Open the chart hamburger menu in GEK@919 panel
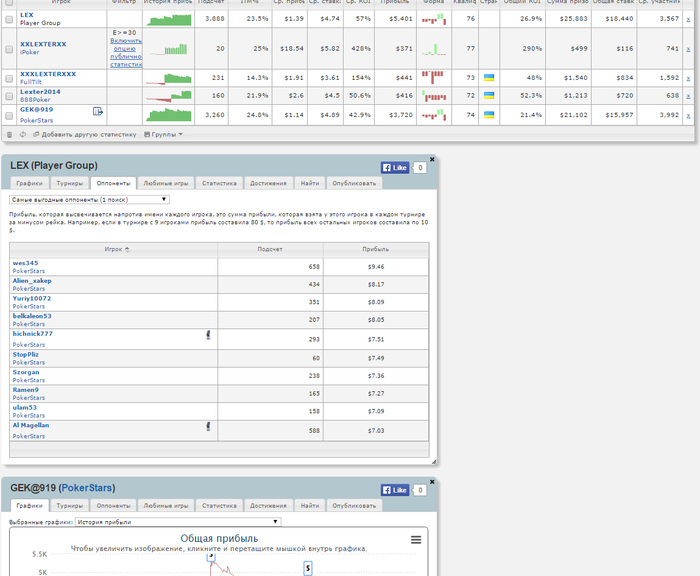 (x=416, y=540)
